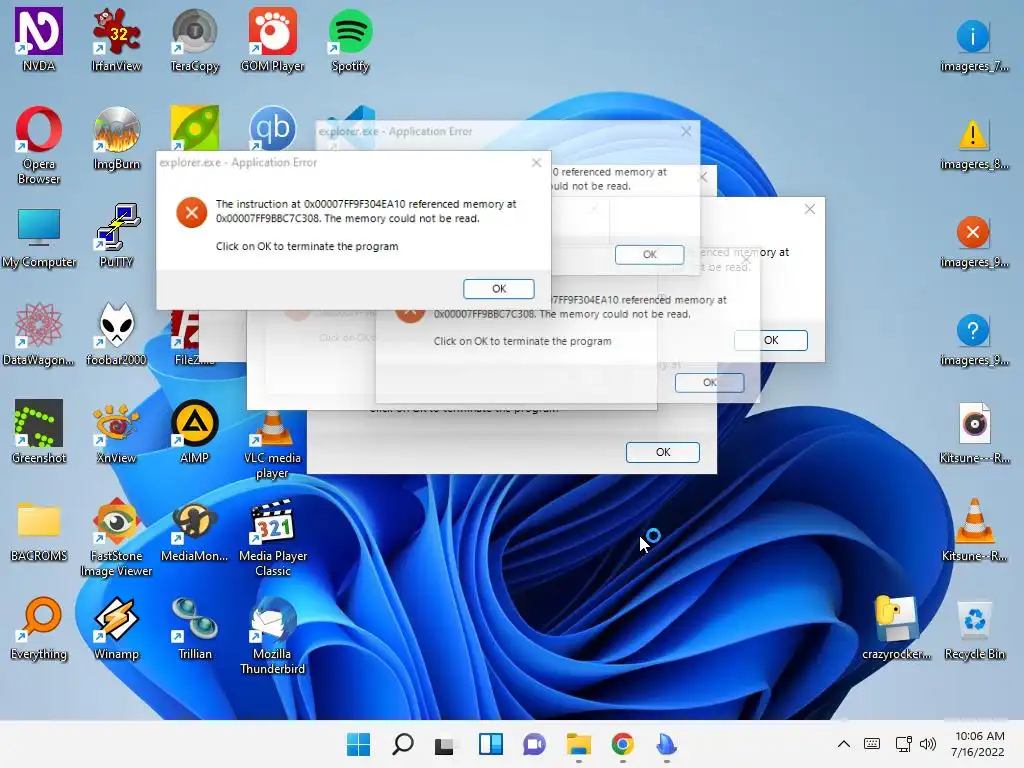Click the MediaMonkey desktop shortcut
1024x768 pixels.
pos(195,530)
